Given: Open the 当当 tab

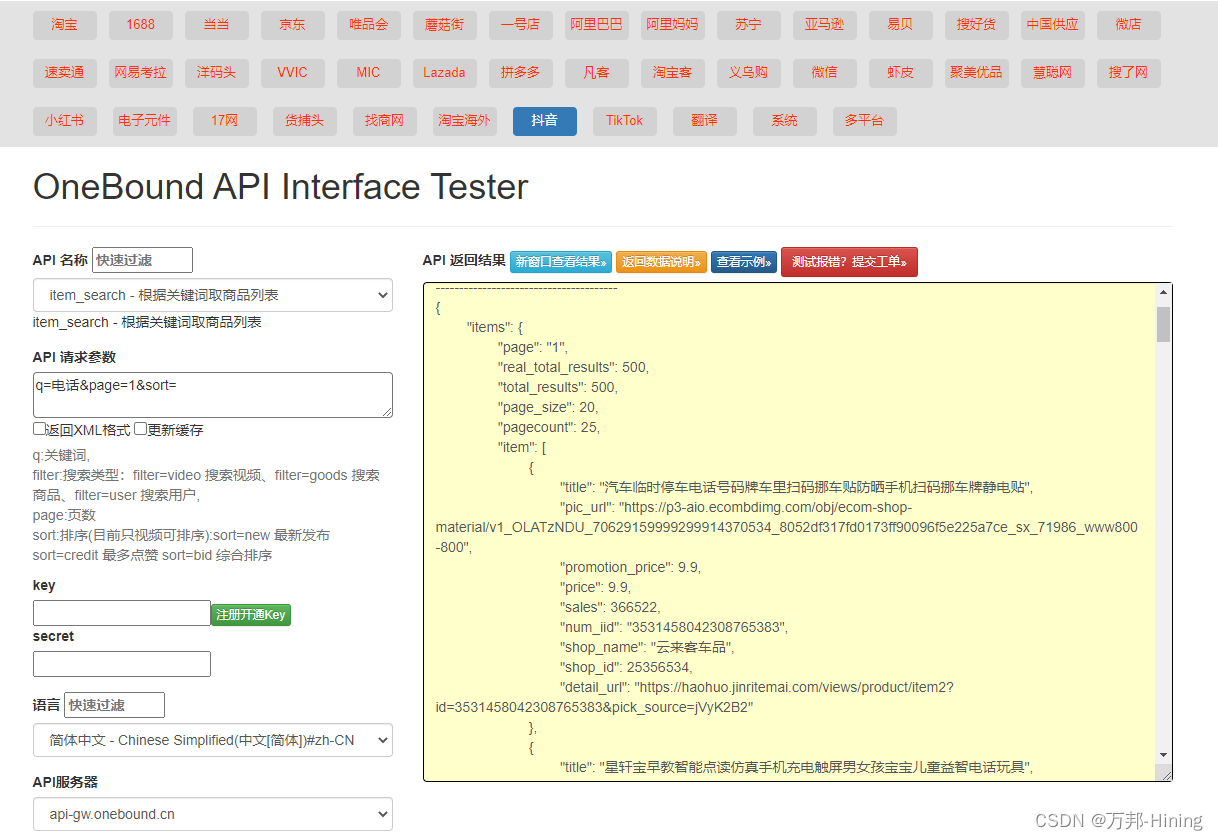Looking at the screenshot, I should pos(217,25).
